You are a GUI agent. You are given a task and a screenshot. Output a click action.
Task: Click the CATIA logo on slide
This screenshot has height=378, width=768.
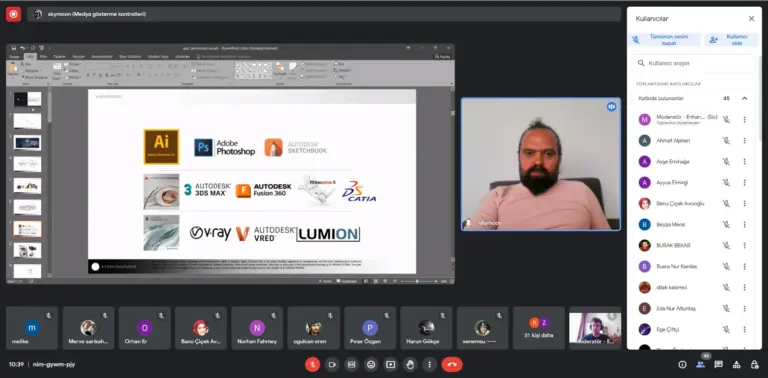tap(359, 191)
